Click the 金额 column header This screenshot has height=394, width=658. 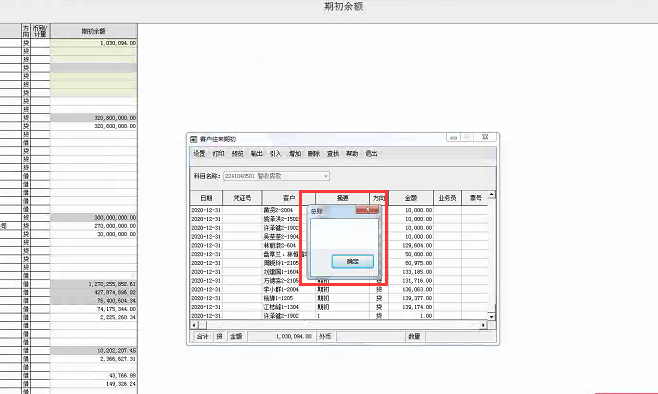(x=411, y=198)
